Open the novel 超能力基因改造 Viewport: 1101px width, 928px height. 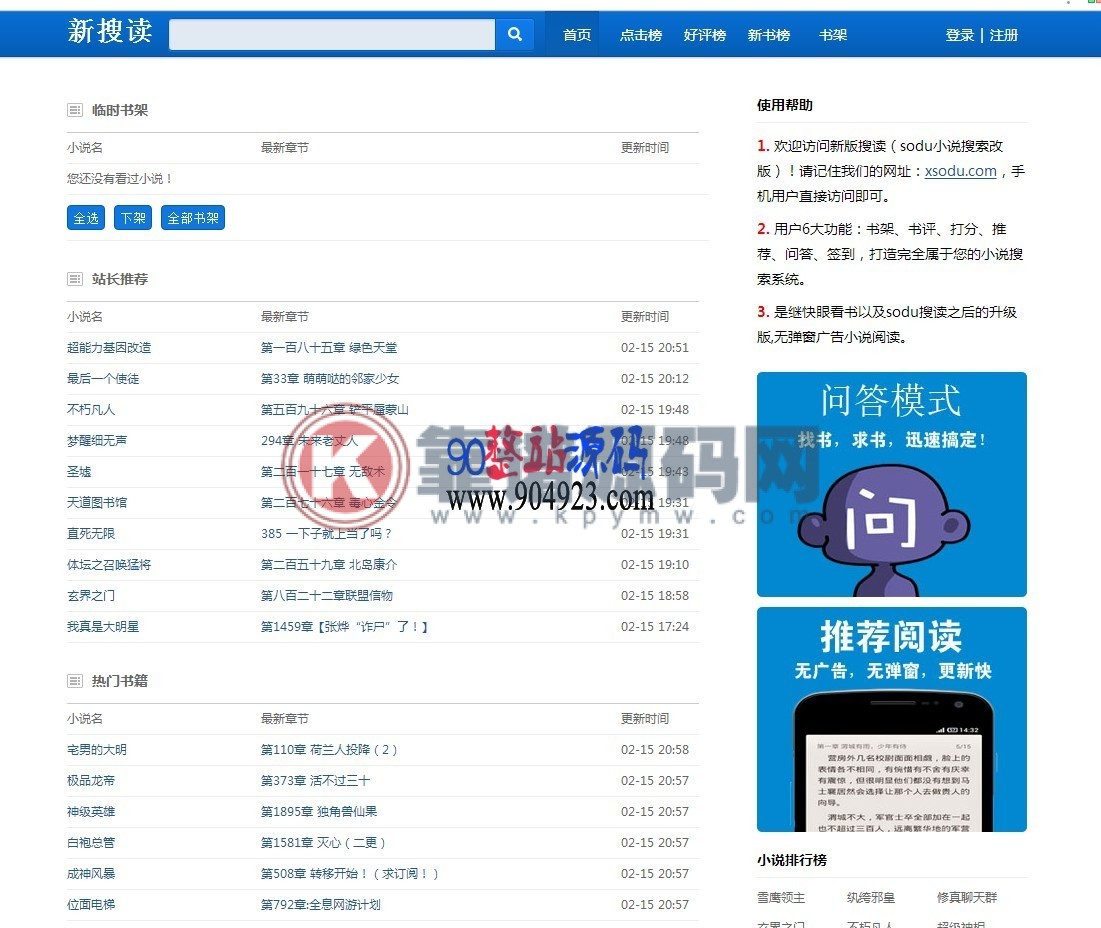click(x=109, y=347)
